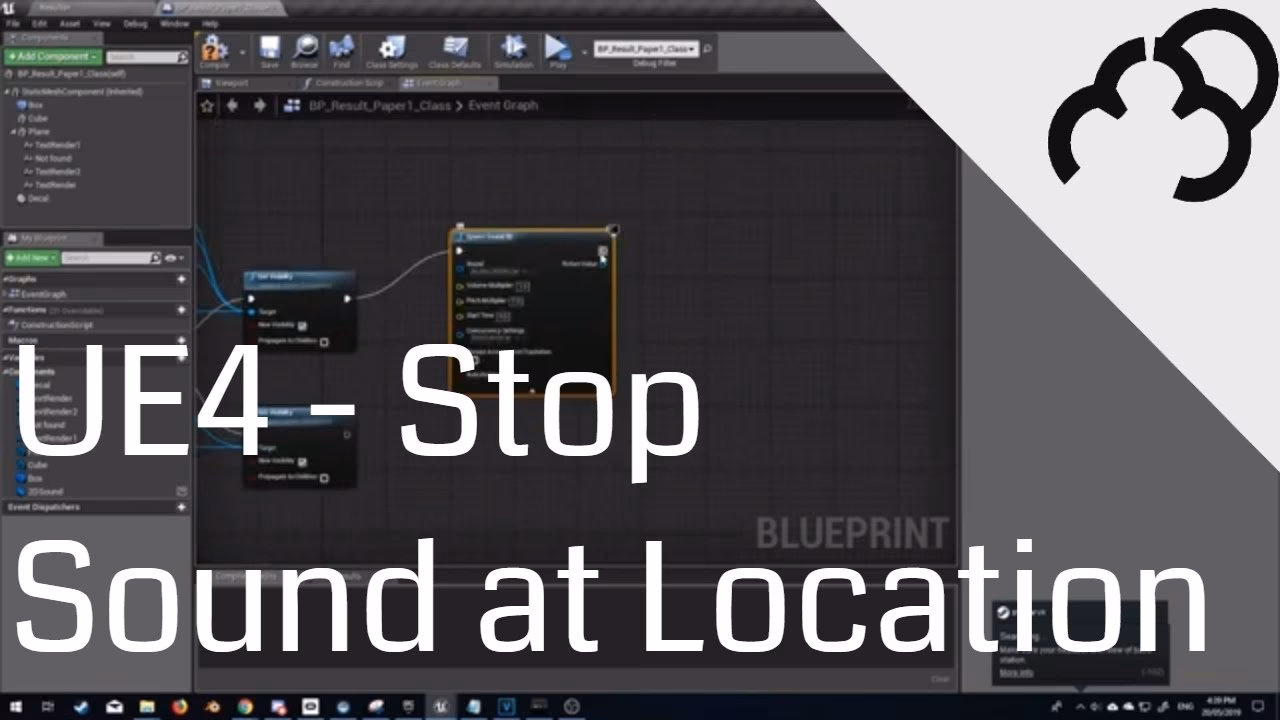1280x720 pixels.
Task: Open the Debug menu
Action: [135, 23]
